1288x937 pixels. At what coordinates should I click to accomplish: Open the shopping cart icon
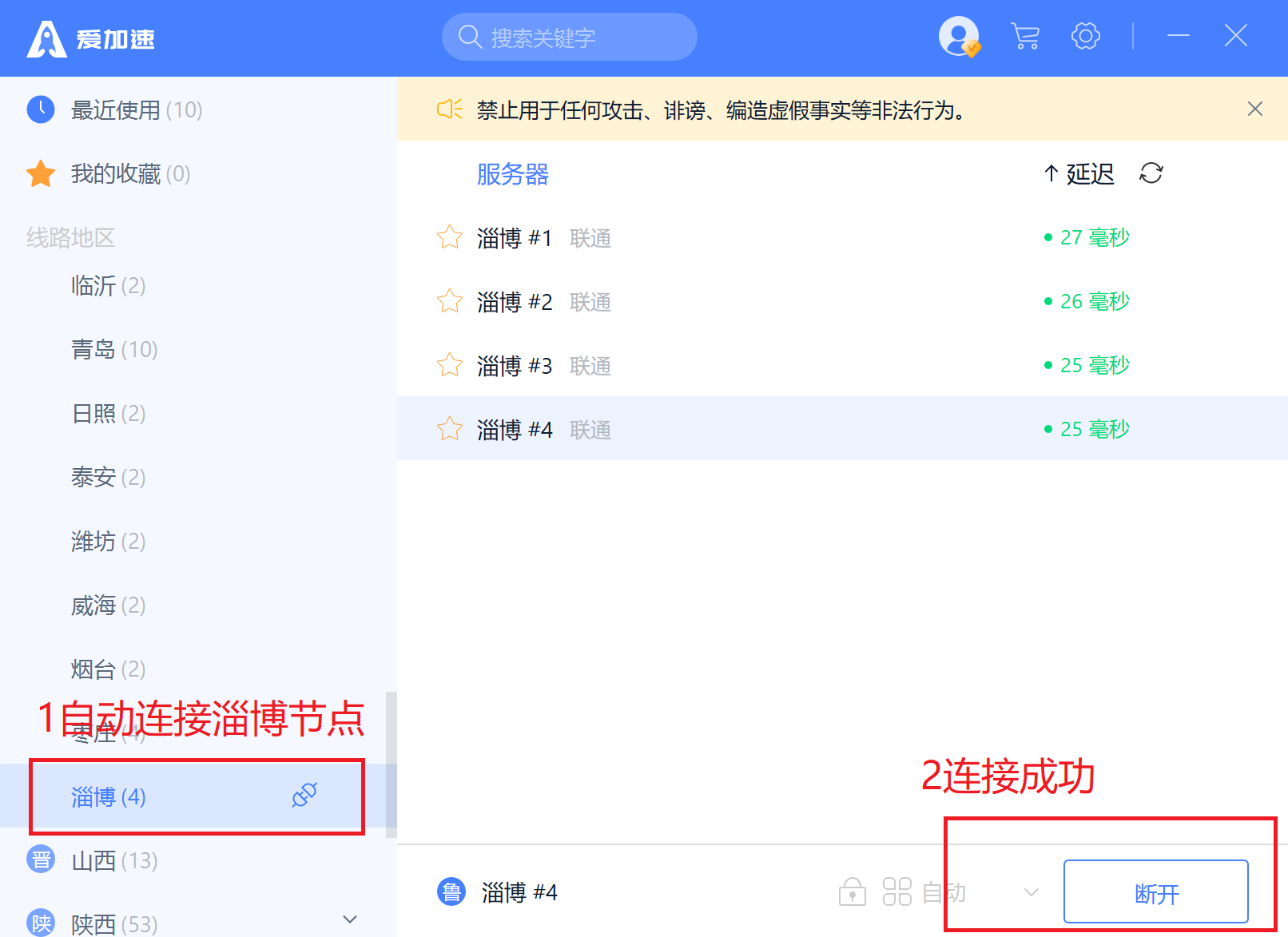(1025, 37)
